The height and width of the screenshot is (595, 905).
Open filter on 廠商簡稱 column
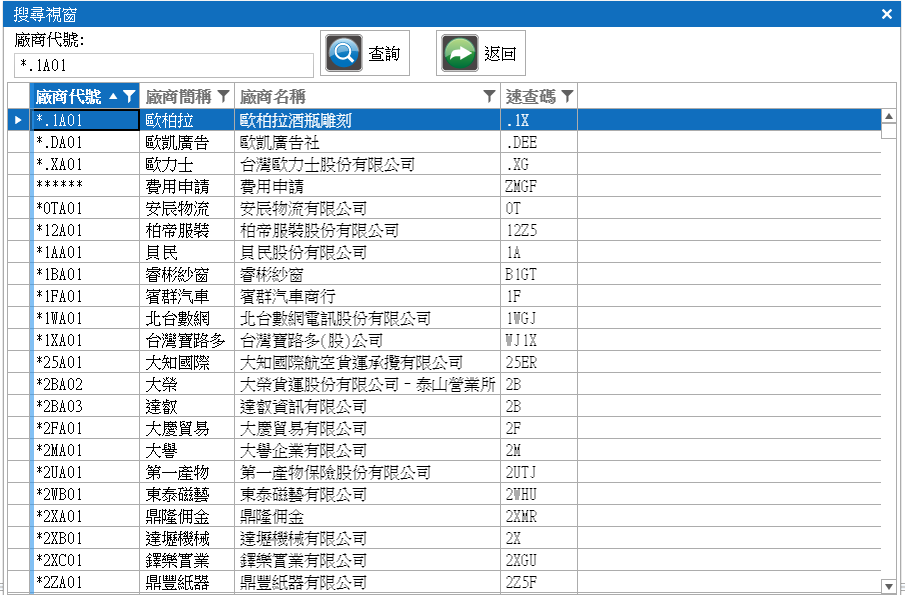click(x=223, y=96)
